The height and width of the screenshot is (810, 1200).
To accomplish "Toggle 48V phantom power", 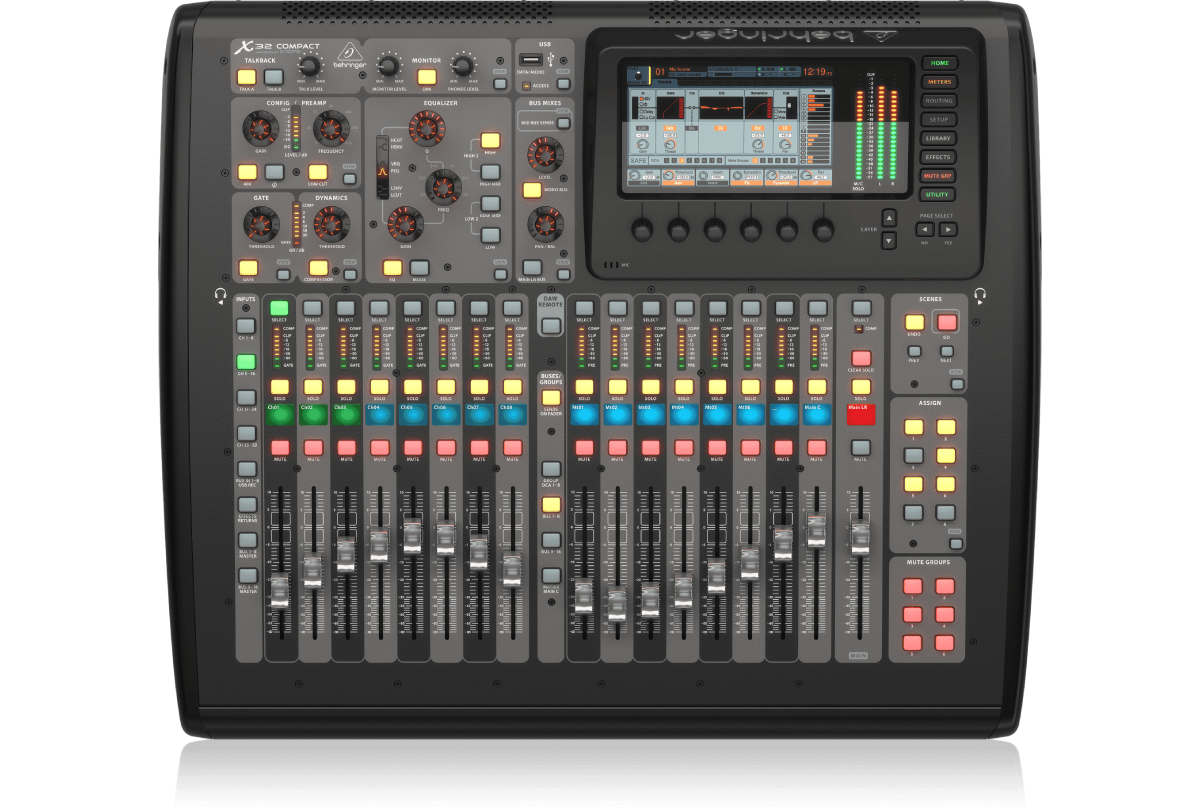I will (x=247, y=172).
